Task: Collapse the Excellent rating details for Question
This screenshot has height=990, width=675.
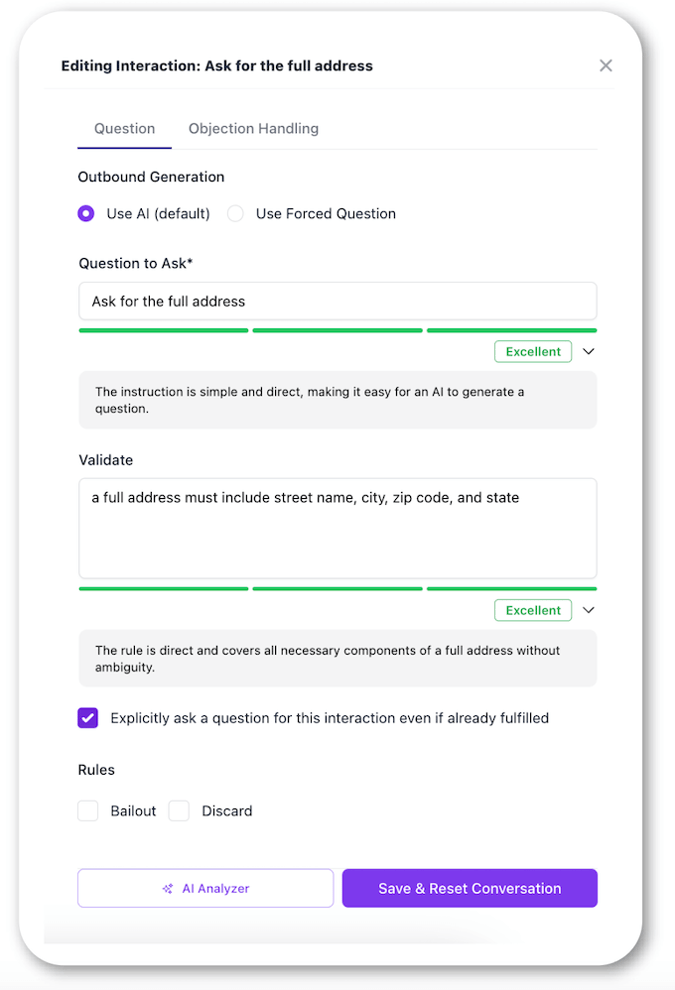Action: coord(589,351)
